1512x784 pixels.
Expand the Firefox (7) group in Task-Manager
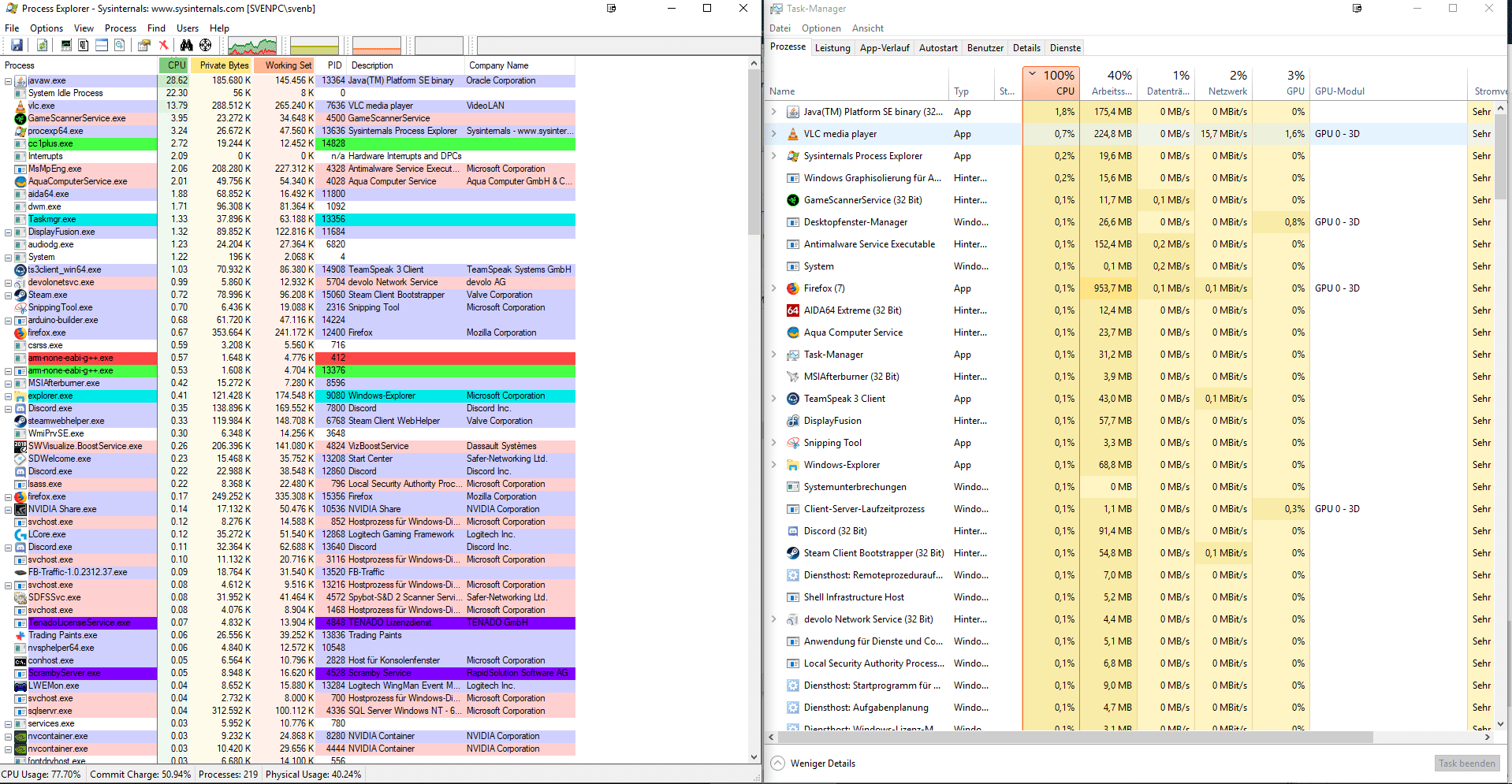[x=774, y=288]
